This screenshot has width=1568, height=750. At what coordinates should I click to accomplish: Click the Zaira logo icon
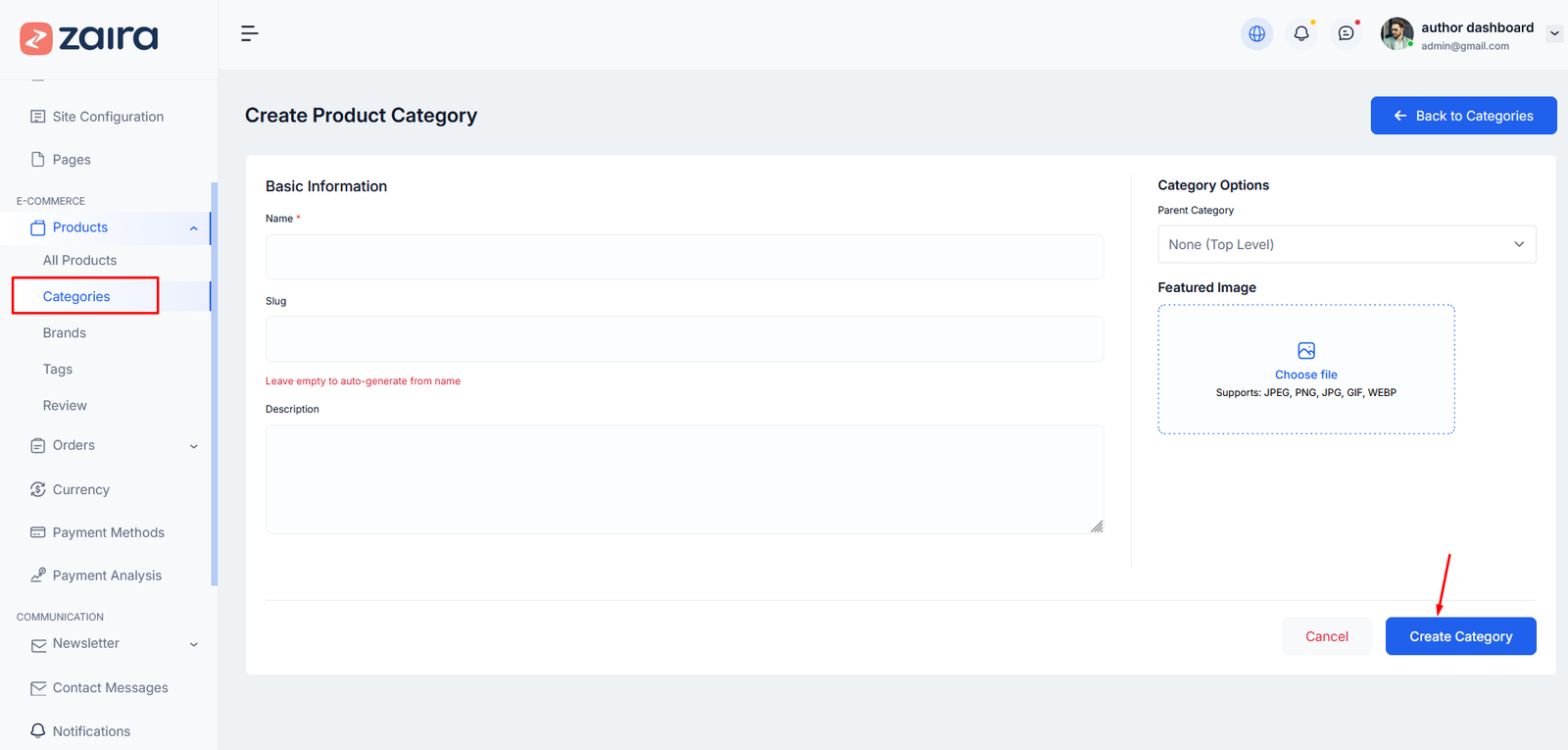coord(36,38)
